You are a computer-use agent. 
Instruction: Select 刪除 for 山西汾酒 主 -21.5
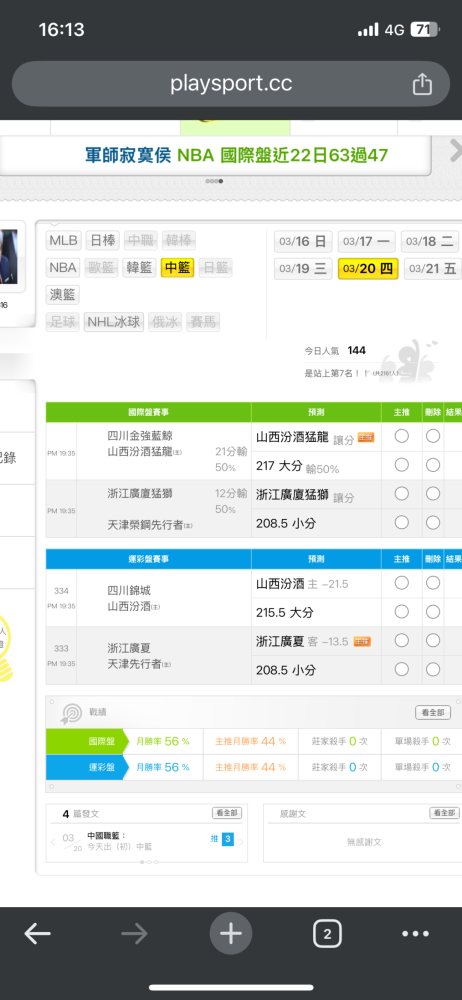pos(433,583)
